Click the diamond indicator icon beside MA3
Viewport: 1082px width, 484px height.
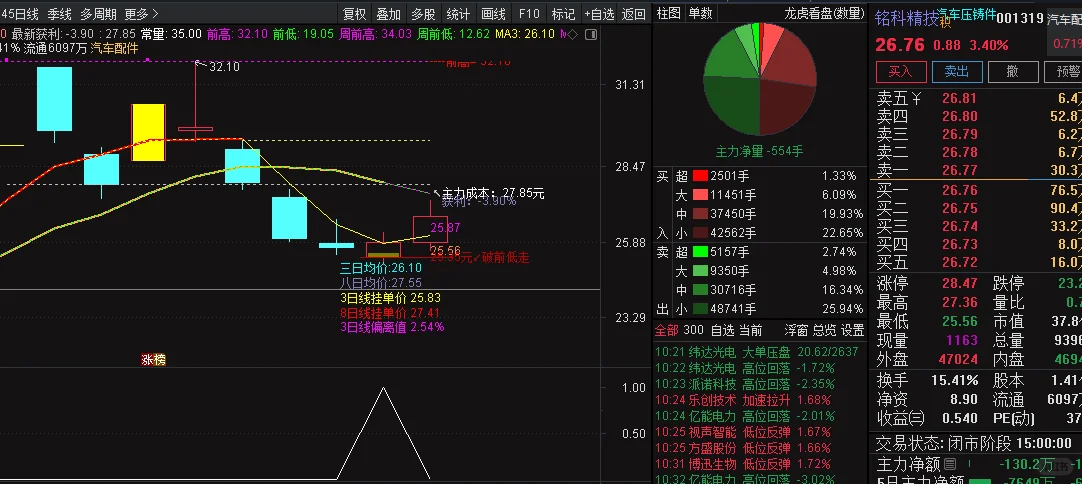(x=573, y=34)
